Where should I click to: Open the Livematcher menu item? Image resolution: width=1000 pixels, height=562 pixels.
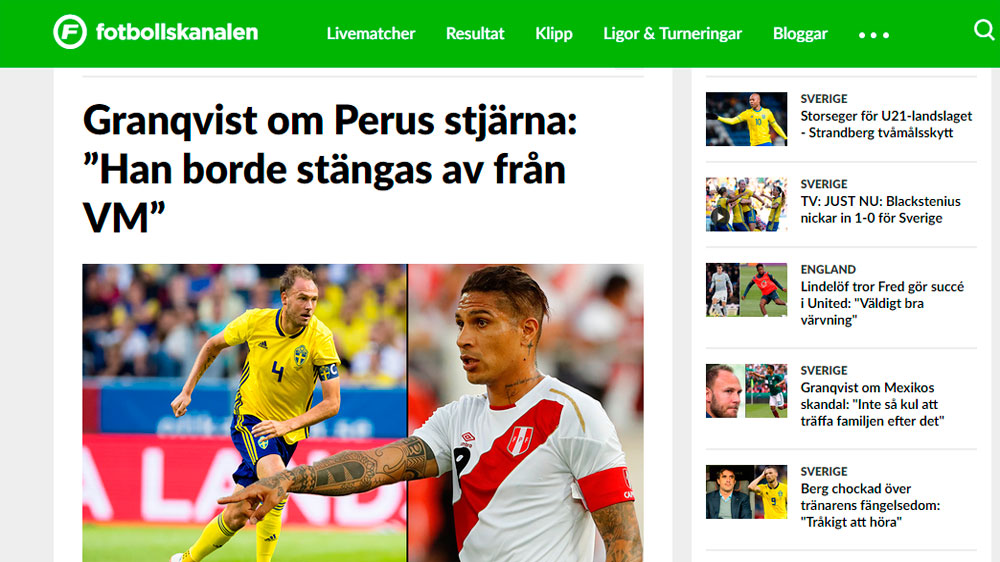pos(371,33)
